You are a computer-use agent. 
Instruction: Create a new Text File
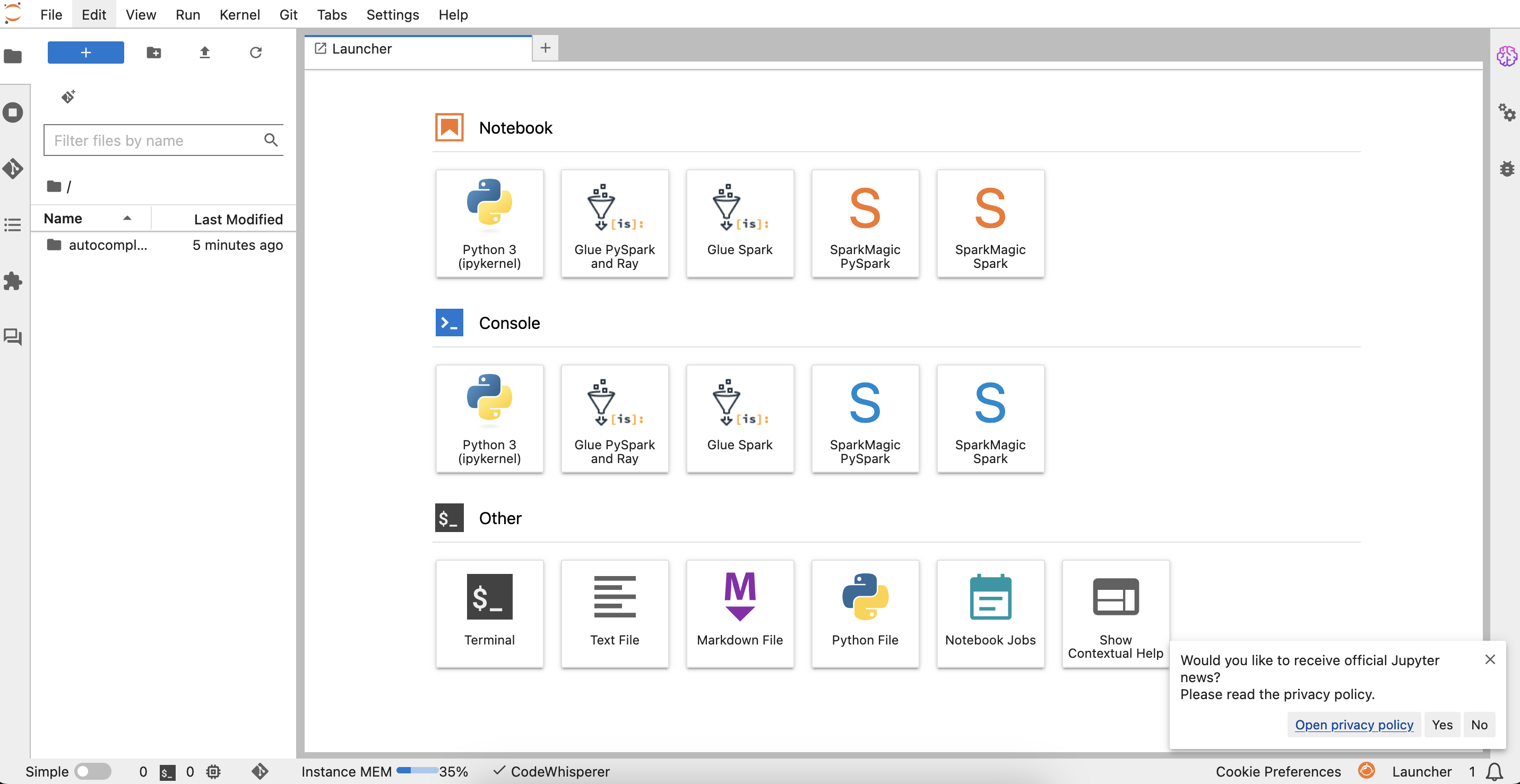tap(614, 614)
